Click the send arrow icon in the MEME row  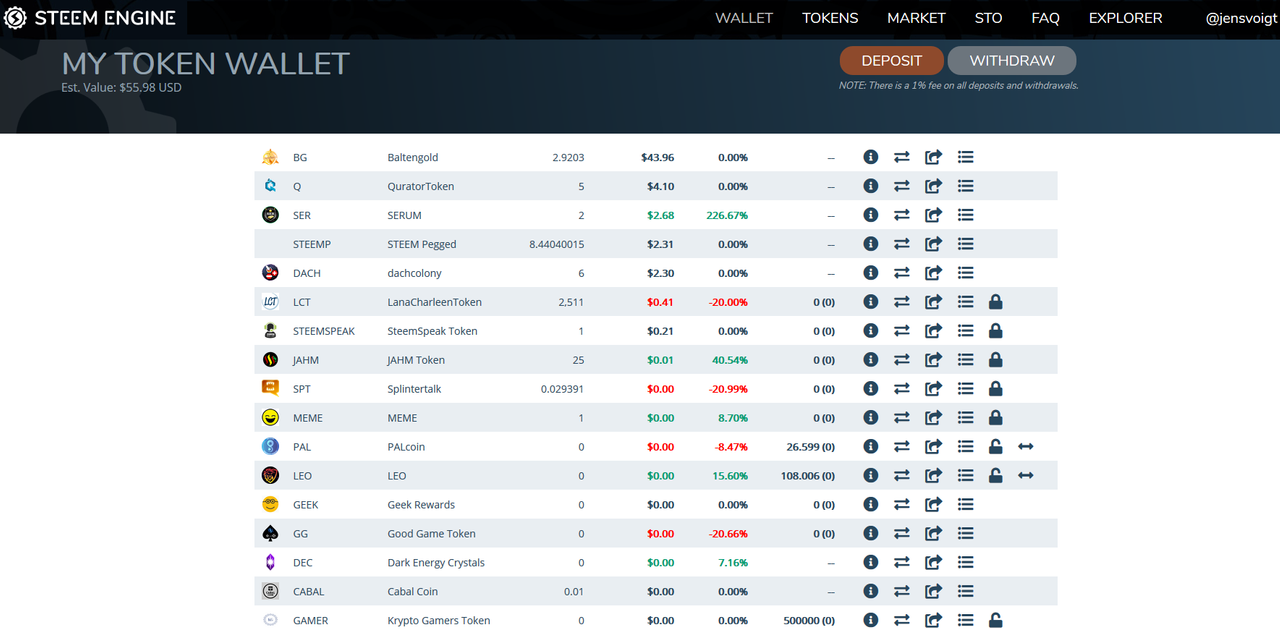point(934,418)
